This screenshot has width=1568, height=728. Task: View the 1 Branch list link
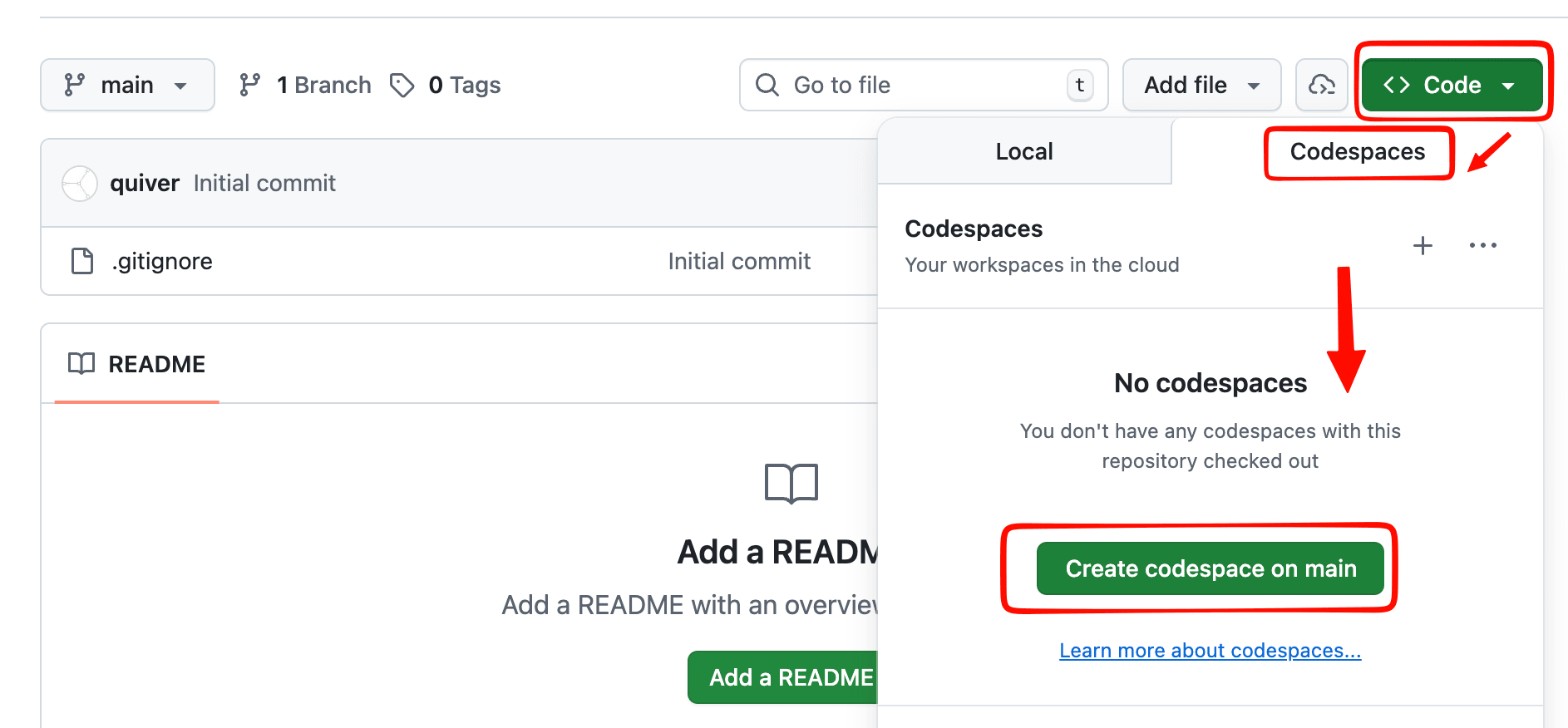tap(323, 85)
